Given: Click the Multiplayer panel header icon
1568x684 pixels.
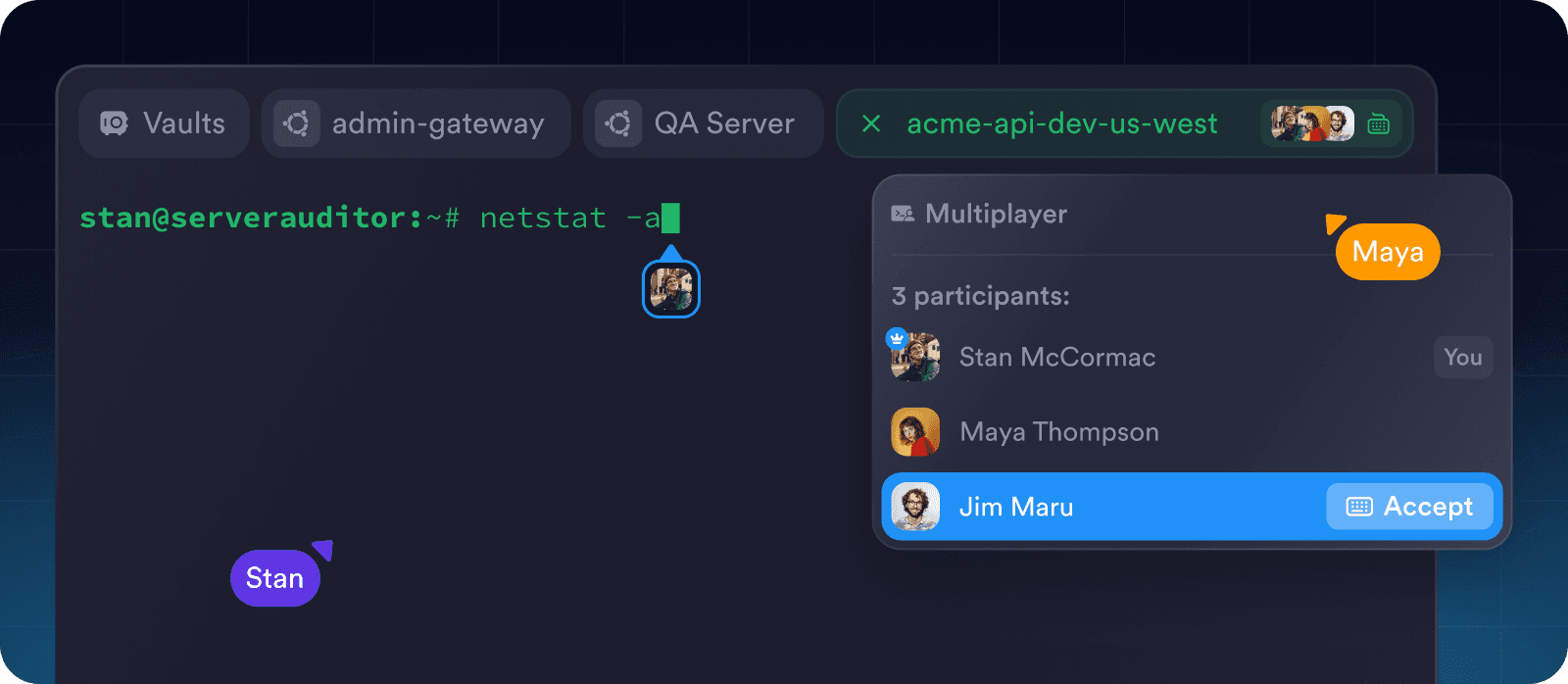Looking at the screenshot, I should [x=903, y=214].
